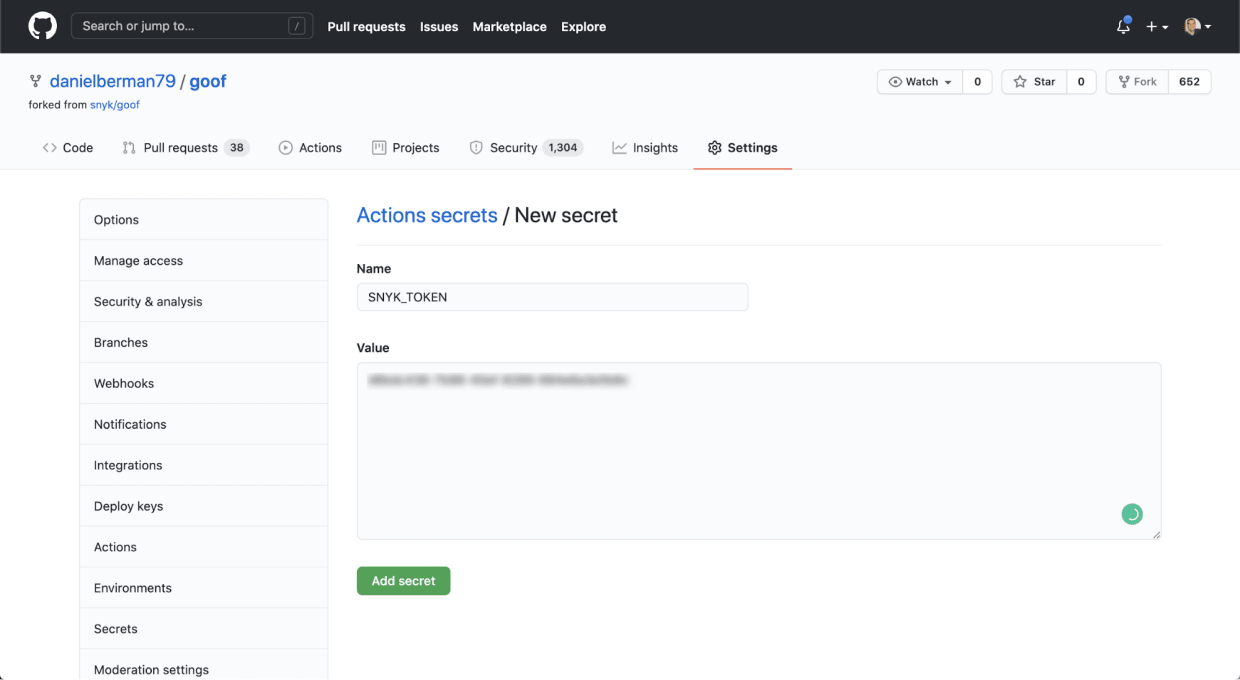Go to Marketplace in the top navigation
The width and height of the screenshot is (1240, 680).
click(x=509, y=27)
